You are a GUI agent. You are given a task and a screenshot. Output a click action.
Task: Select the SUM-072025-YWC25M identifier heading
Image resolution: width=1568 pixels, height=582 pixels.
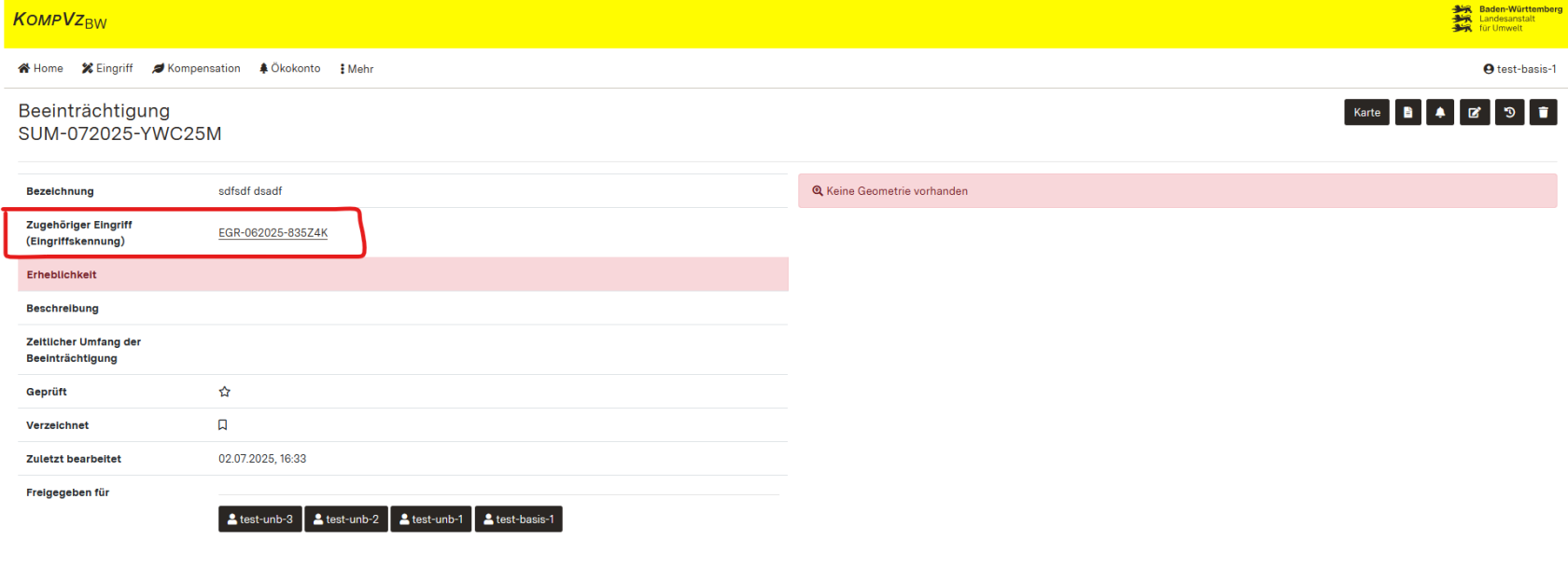(119, 133)
